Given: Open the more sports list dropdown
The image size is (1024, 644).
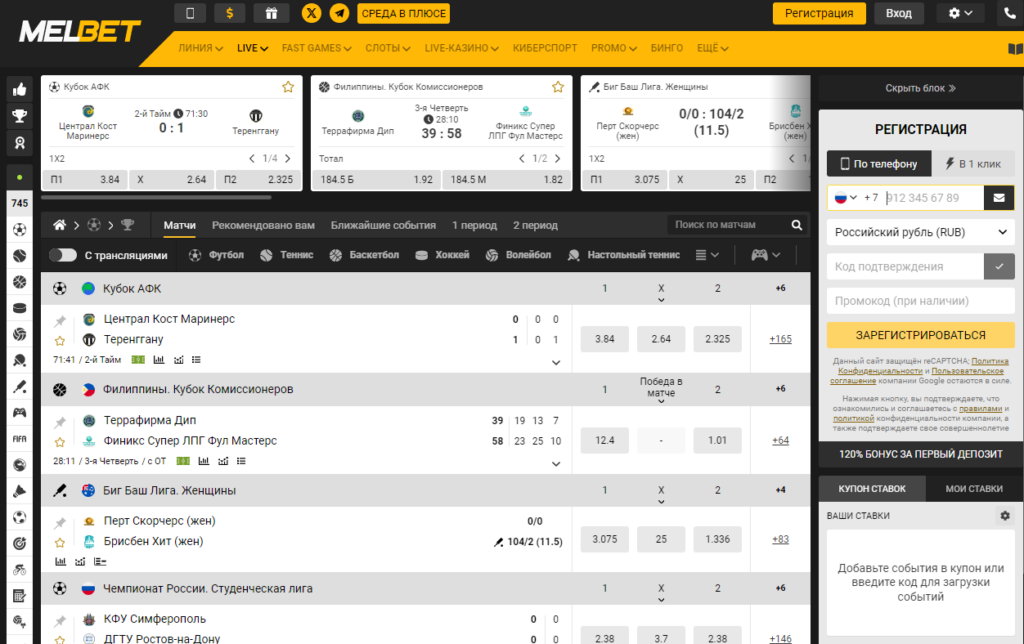Looking at the screenshot, I should [707, 255].
